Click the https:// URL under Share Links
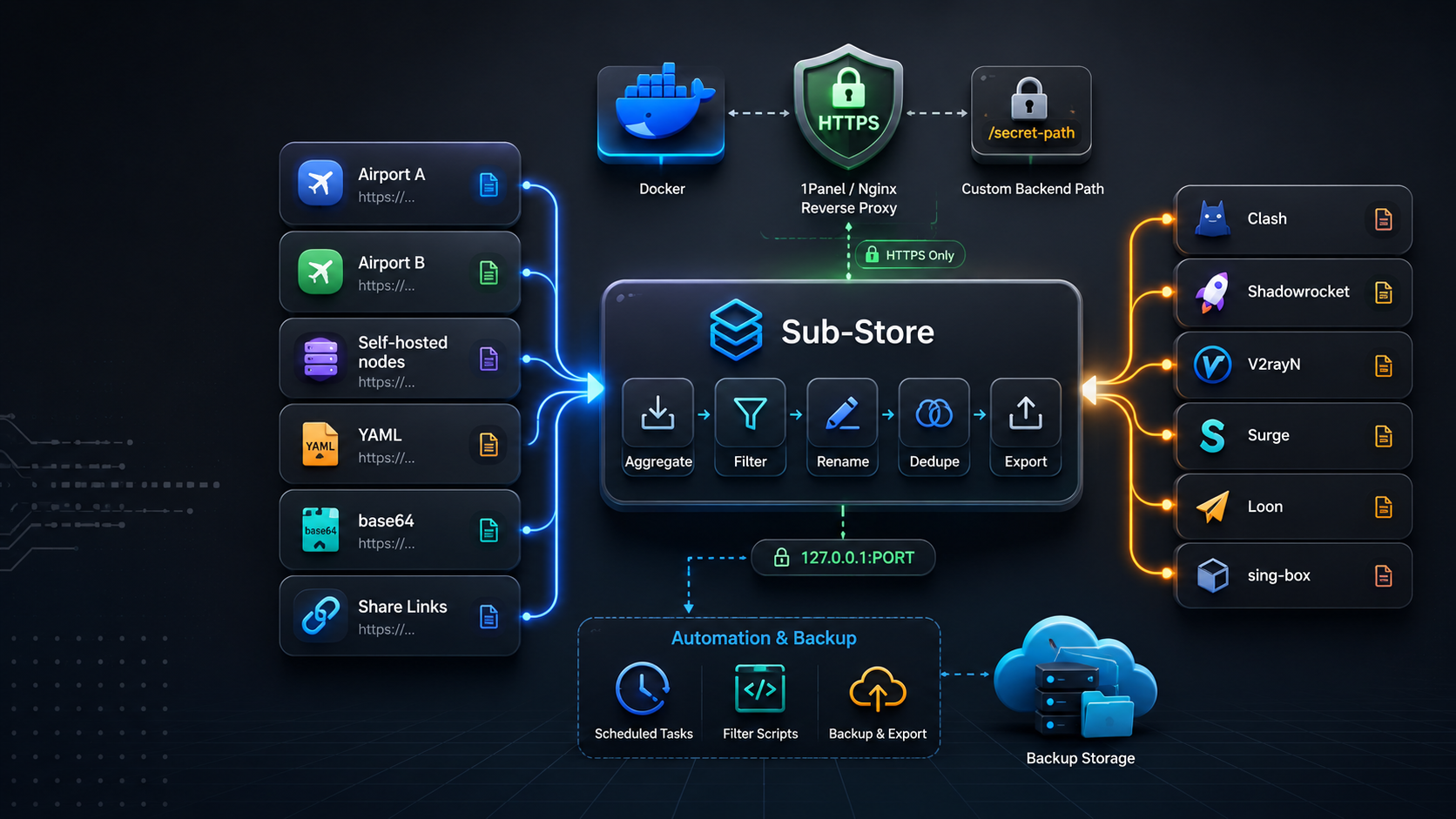 386,629
